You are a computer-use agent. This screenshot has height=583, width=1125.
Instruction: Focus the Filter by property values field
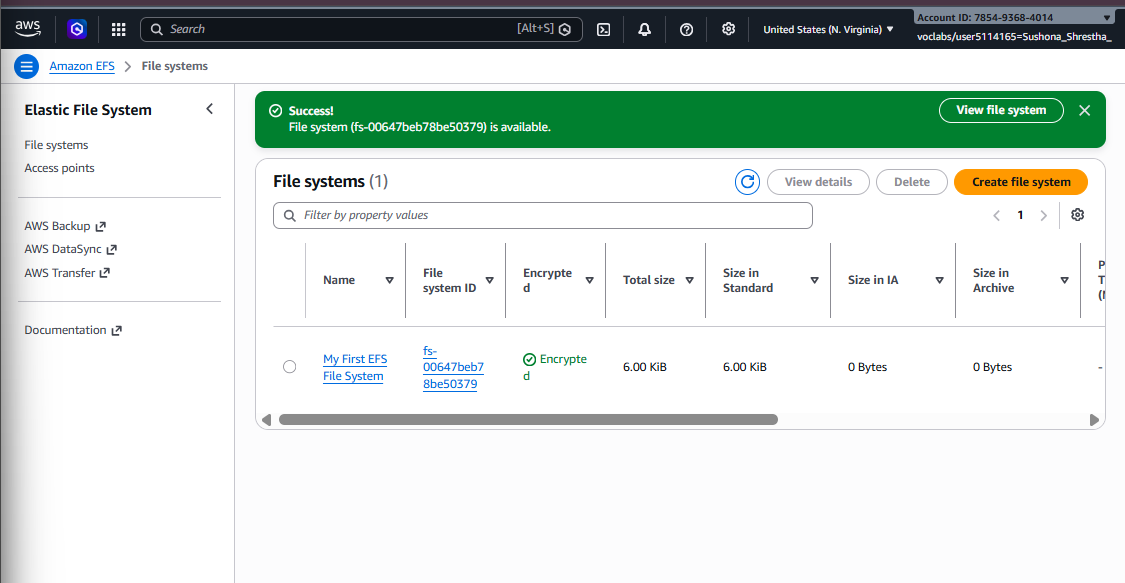(x=542, y=215)
